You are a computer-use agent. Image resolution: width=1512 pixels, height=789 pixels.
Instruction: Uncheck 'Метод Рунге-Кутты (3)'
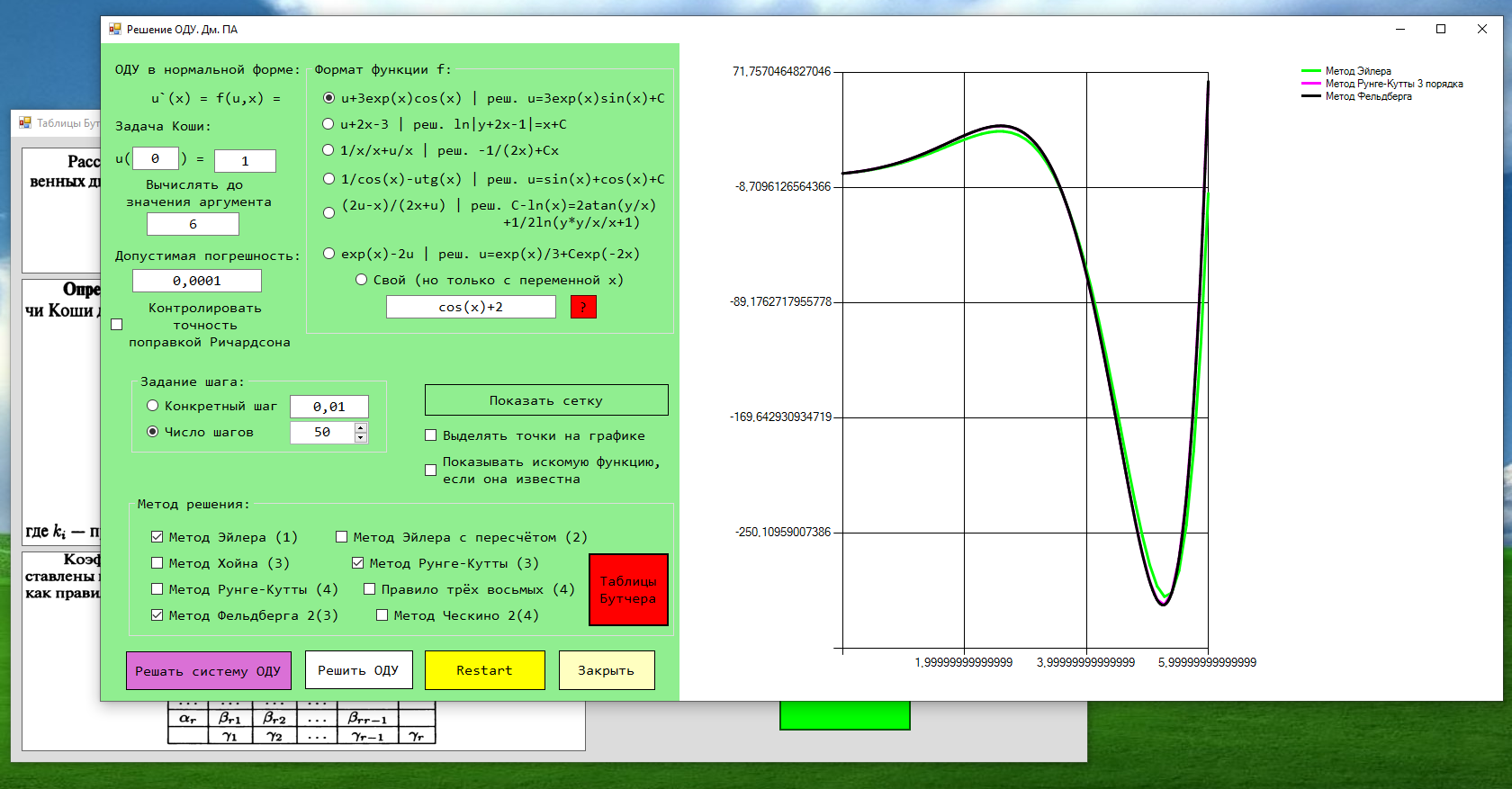click(357, 563)
